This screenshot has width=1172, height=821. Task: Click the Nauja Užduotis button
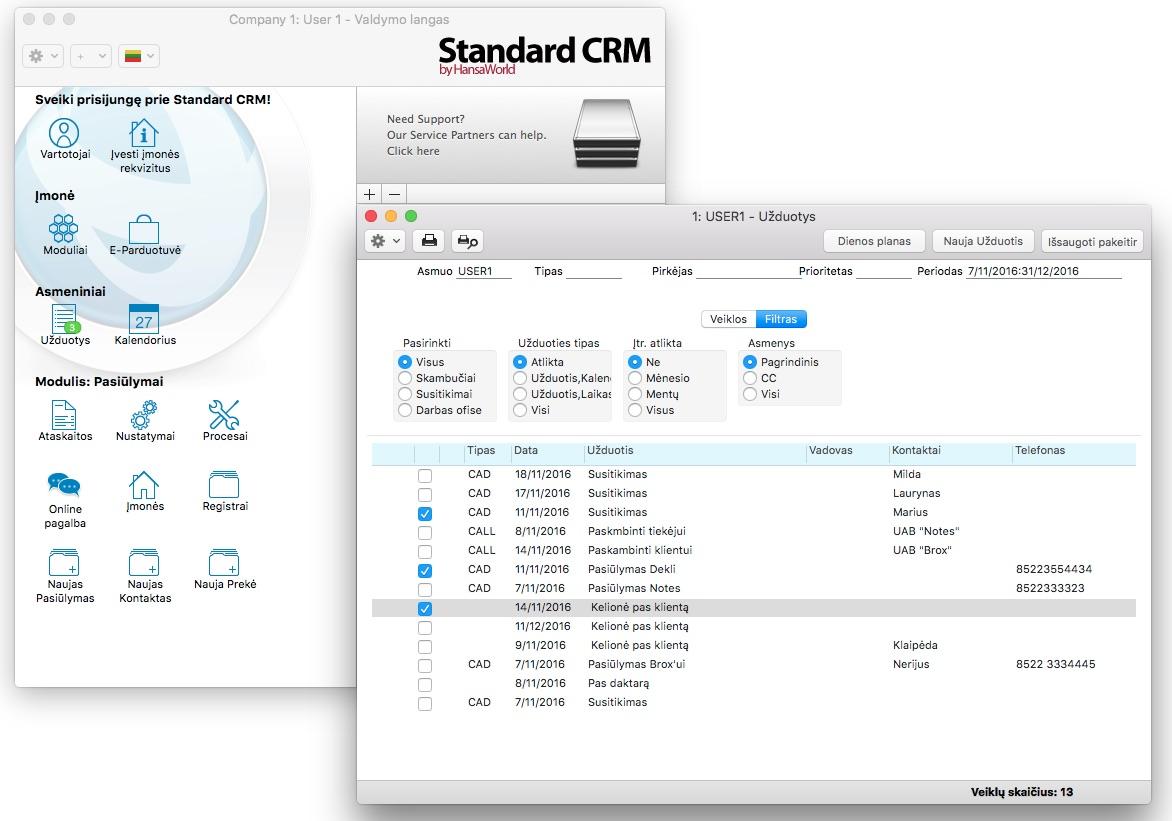[x=983, y=241]
